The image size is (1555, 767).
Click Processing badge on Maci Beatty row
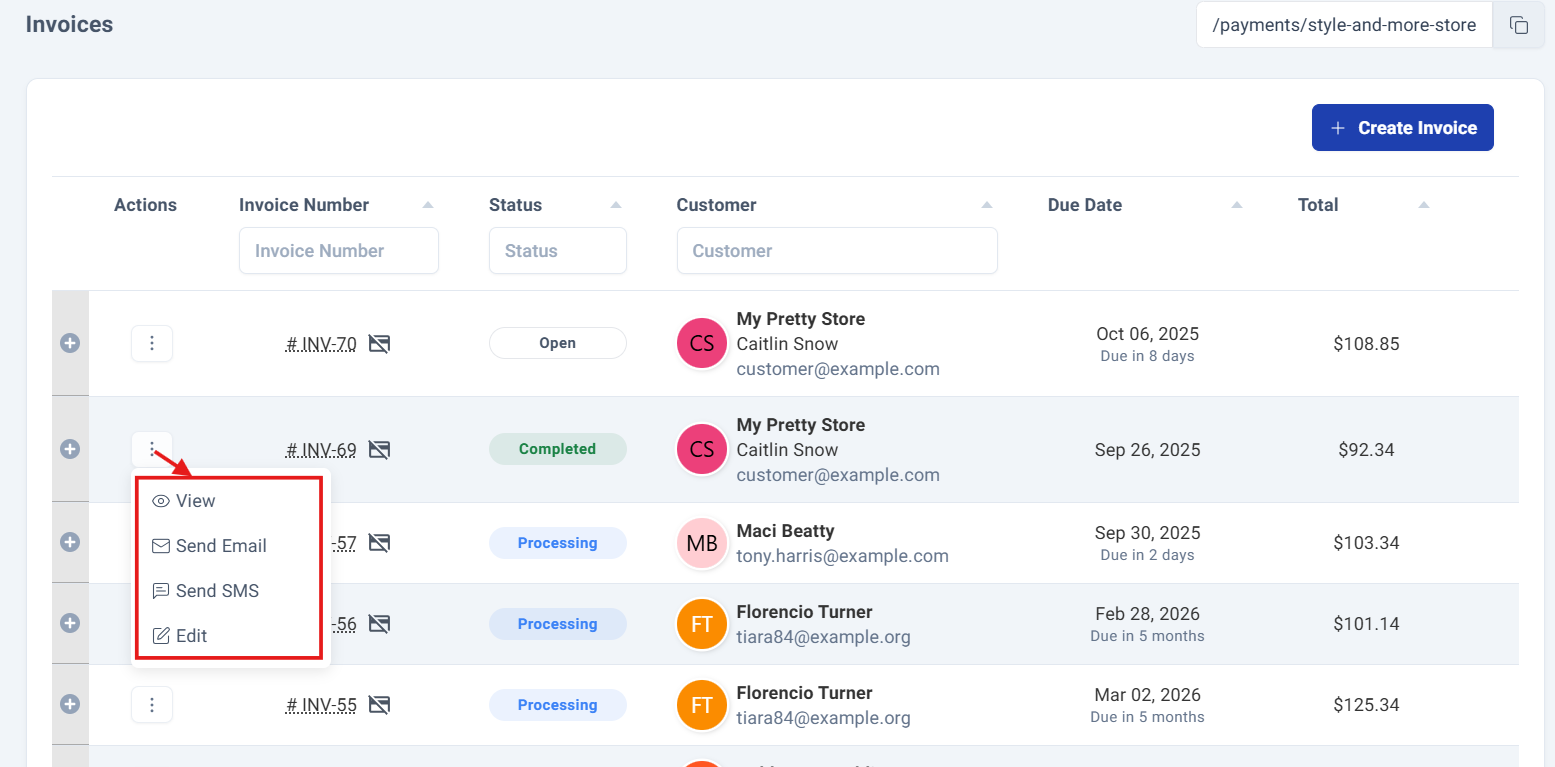pos(557,543)
